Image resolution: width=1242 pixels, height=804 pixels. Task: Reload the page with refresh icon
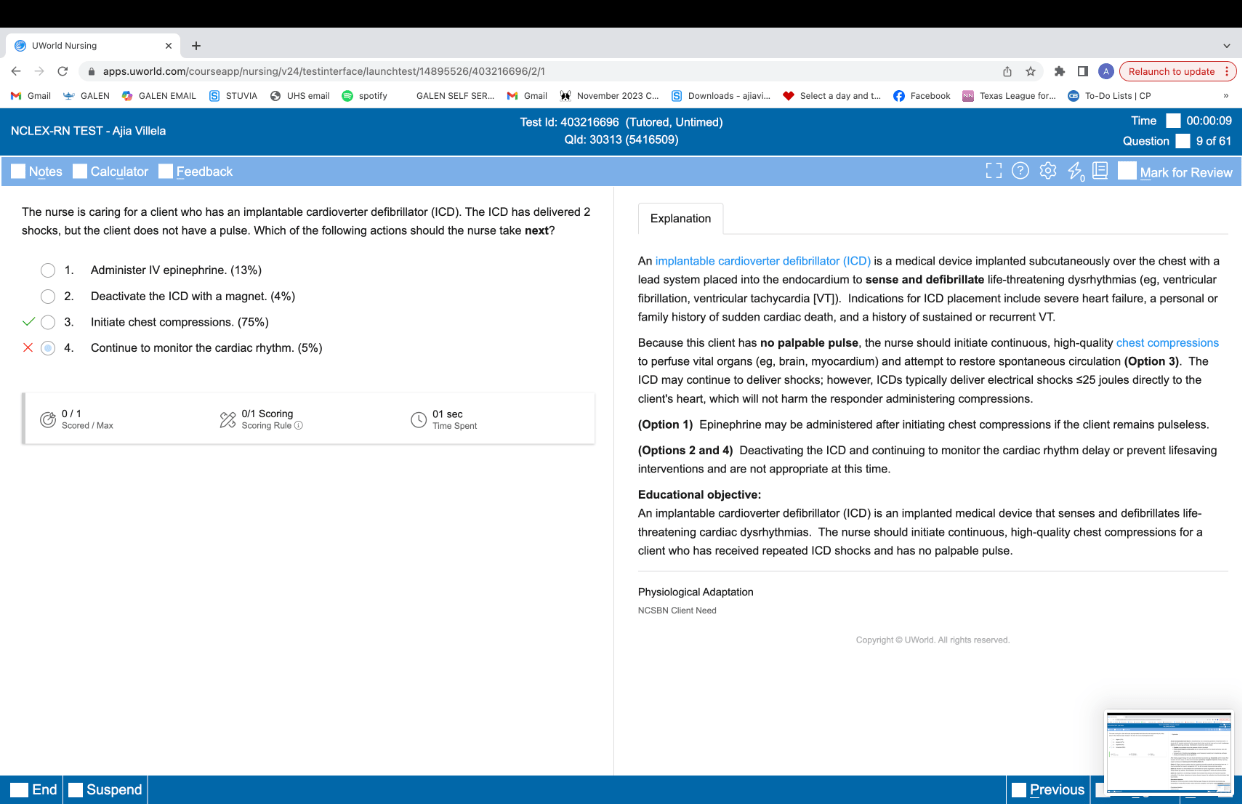pyautogui.click(x=63, y=72)
